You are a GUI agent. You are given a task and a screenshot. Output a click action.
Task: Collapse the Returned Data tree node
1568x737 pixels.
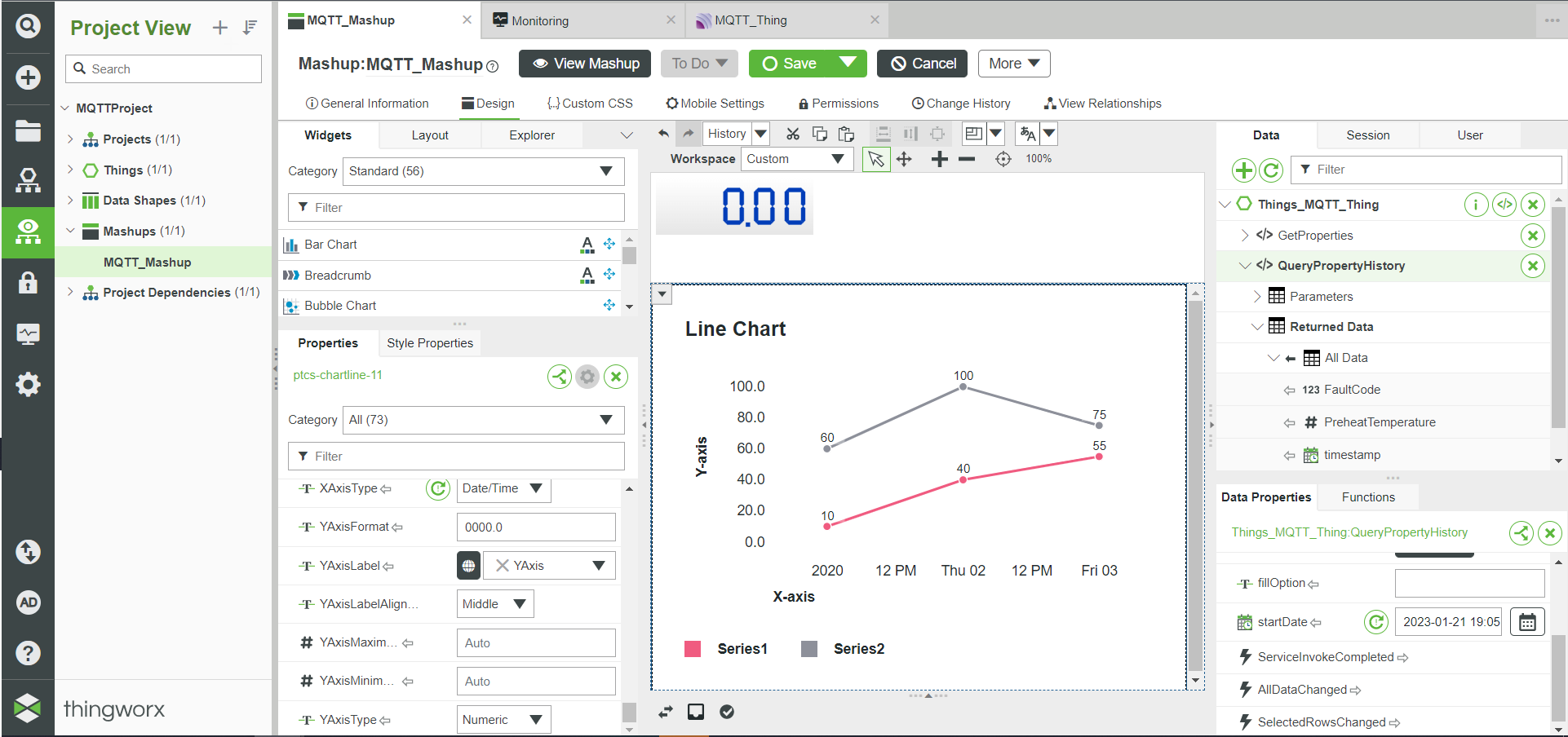pos(1257,326)
